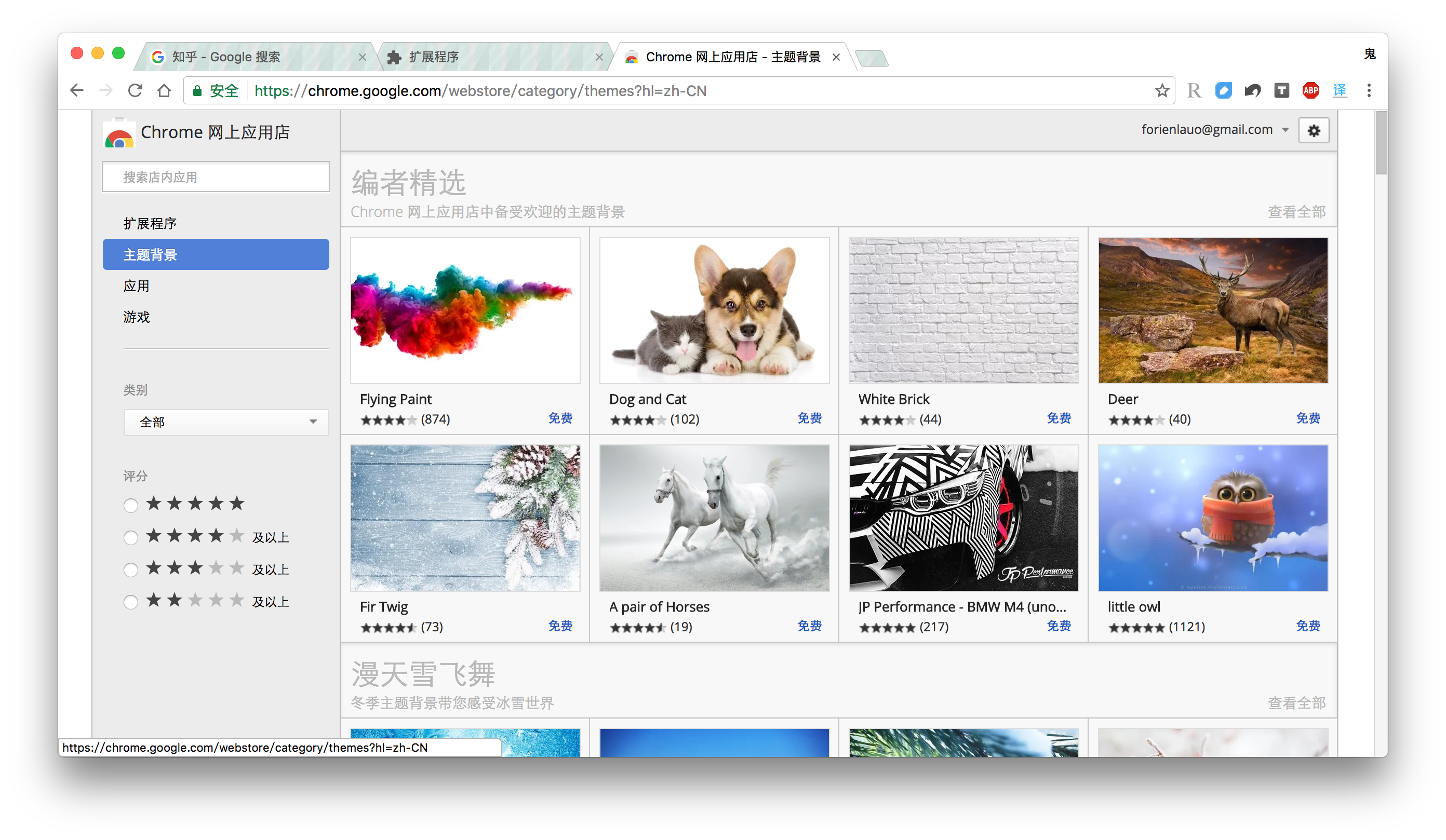
Task: Select the five-star rating filter
Action: (131, 505)
